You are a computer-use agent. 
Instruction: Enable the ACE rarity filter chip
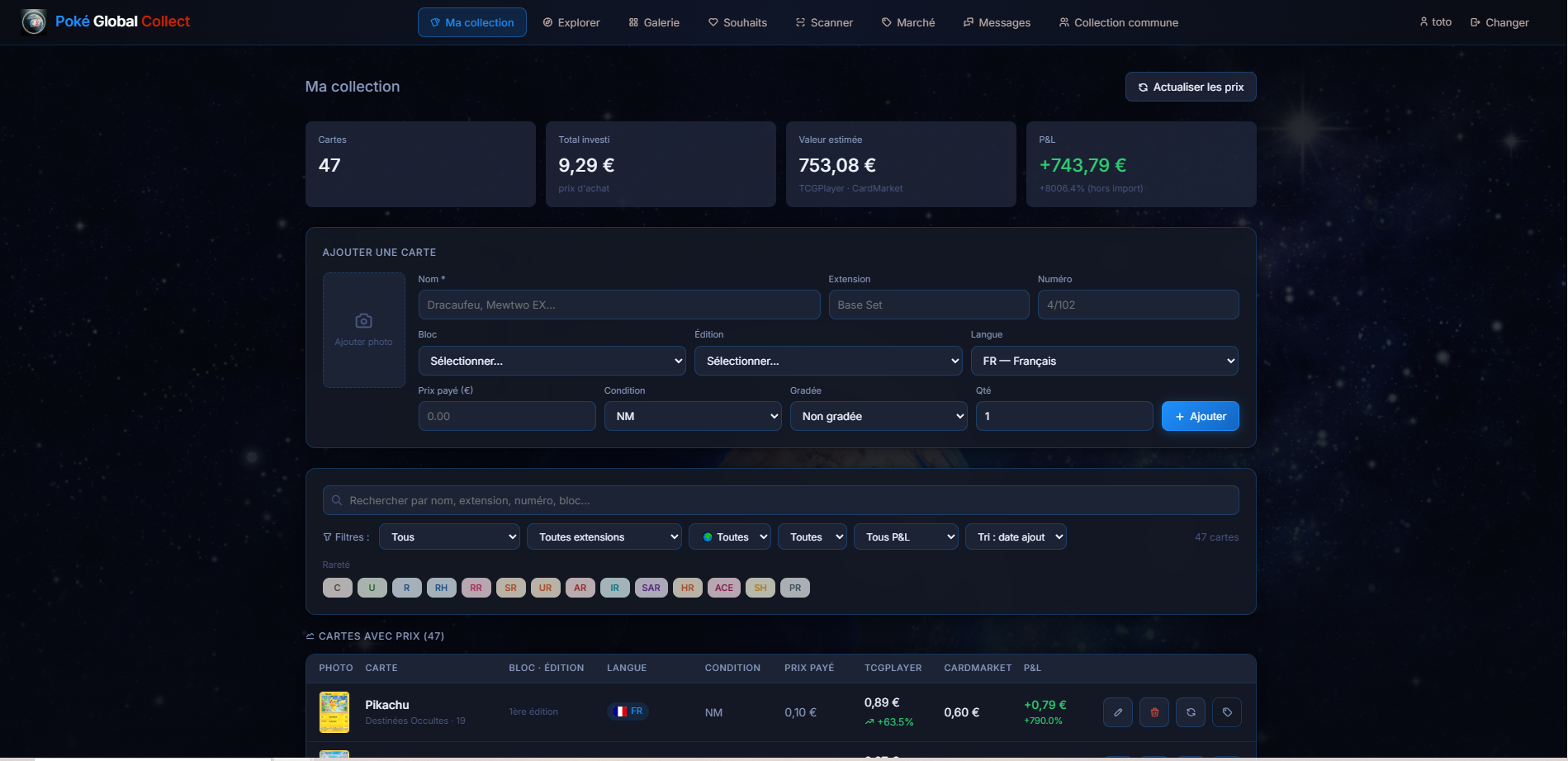[x=723, y=588]
